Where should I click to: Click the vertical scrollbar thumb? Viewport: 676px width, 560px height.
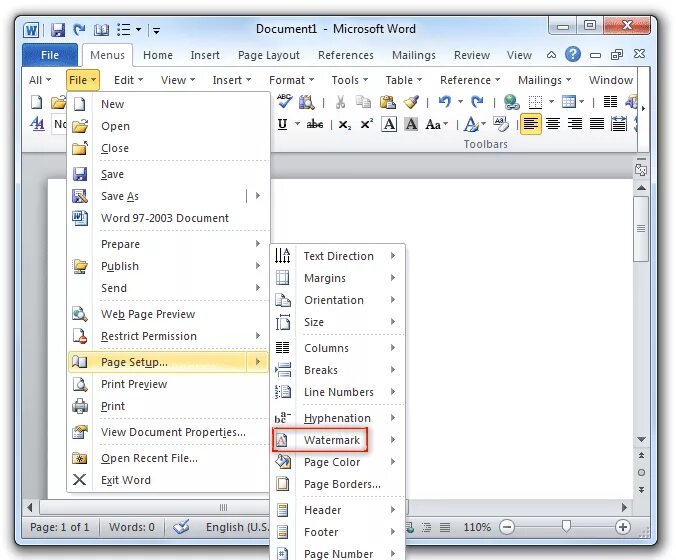641,229
